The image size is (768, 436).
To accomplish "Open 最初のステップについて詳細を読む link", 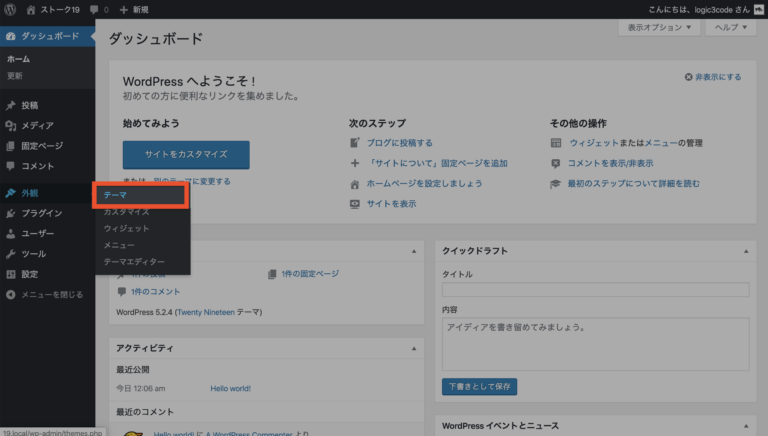I will (x=634, y=184).
